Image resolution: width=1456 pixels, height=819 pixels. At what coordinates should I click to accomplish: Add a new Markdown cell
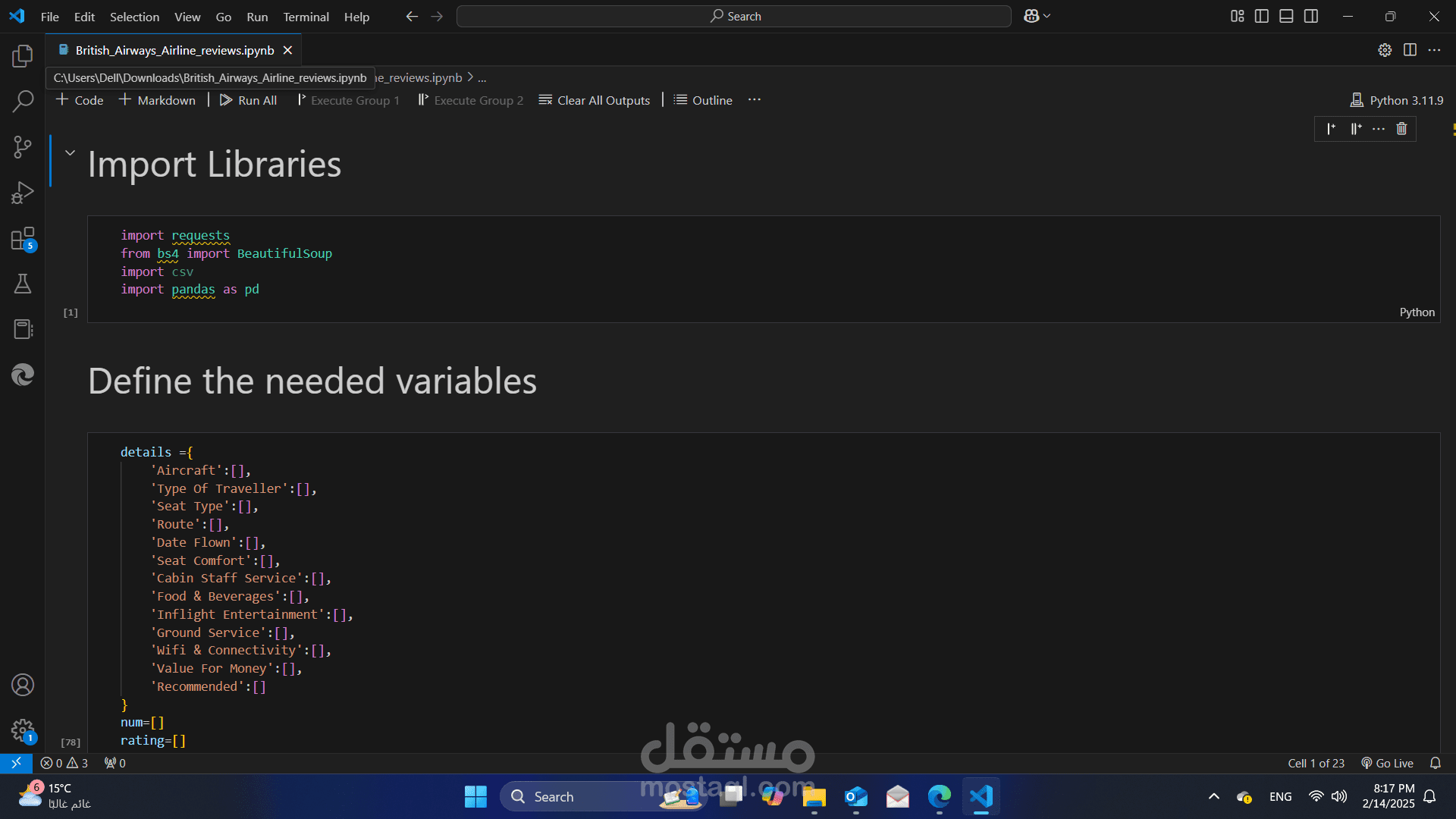point(157,100)
